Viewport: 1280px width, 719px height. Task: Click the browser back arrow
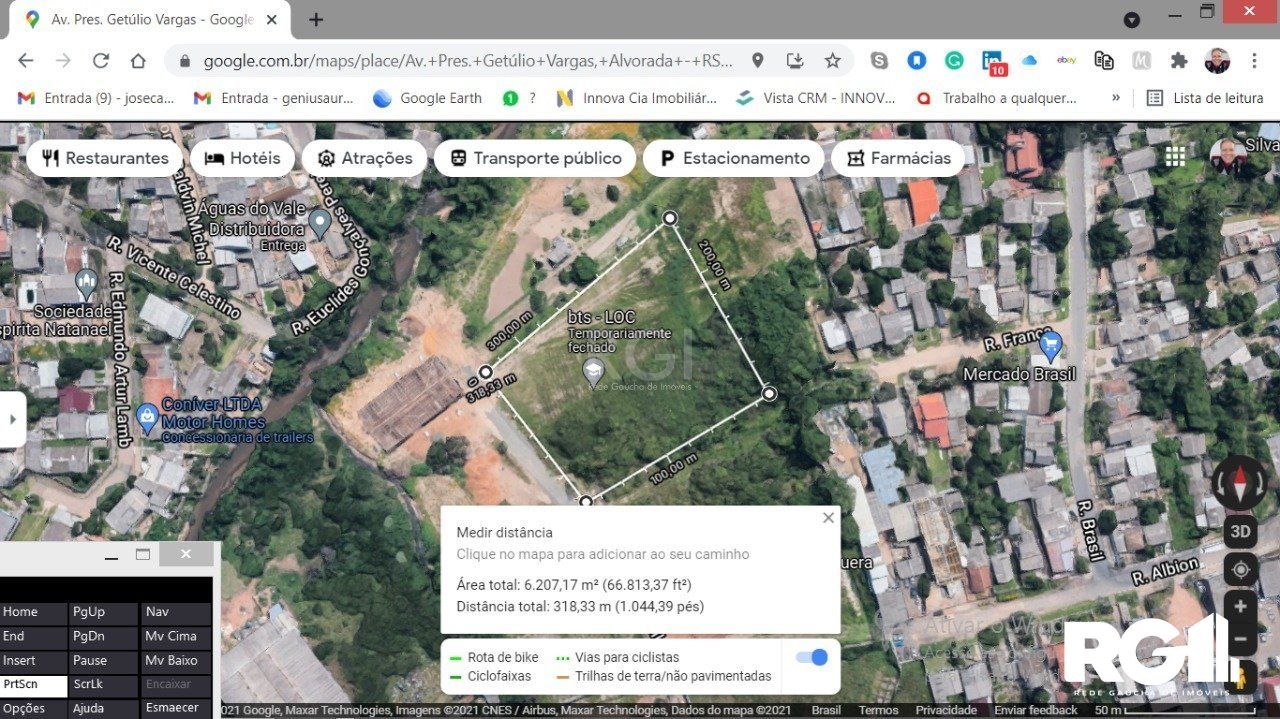[26, 61]
